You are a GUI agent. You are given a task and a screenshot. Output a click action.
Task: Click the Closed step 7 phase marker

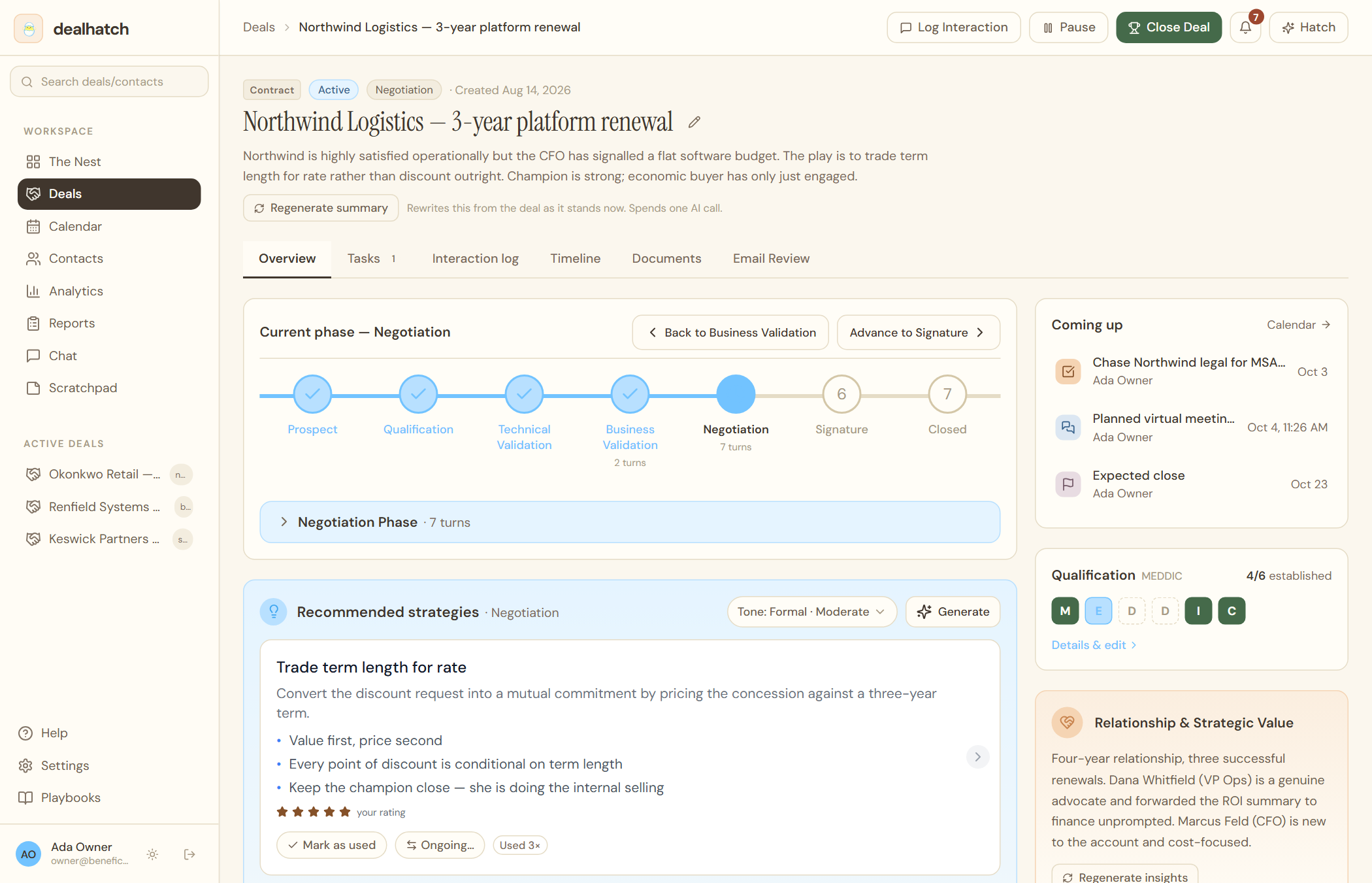947,394
